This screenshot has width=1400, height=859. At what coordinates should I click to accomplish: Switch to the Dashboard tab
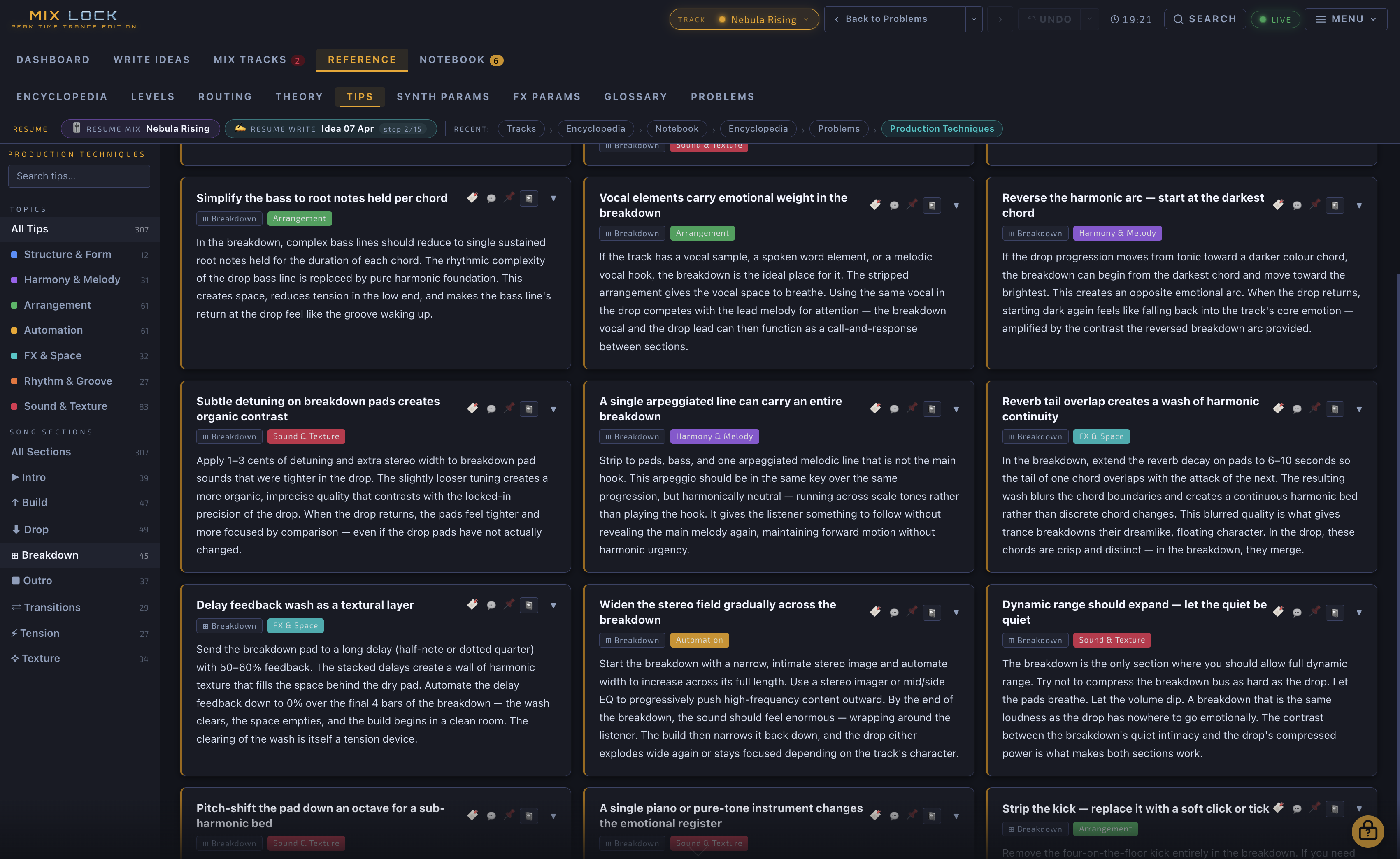53,60
